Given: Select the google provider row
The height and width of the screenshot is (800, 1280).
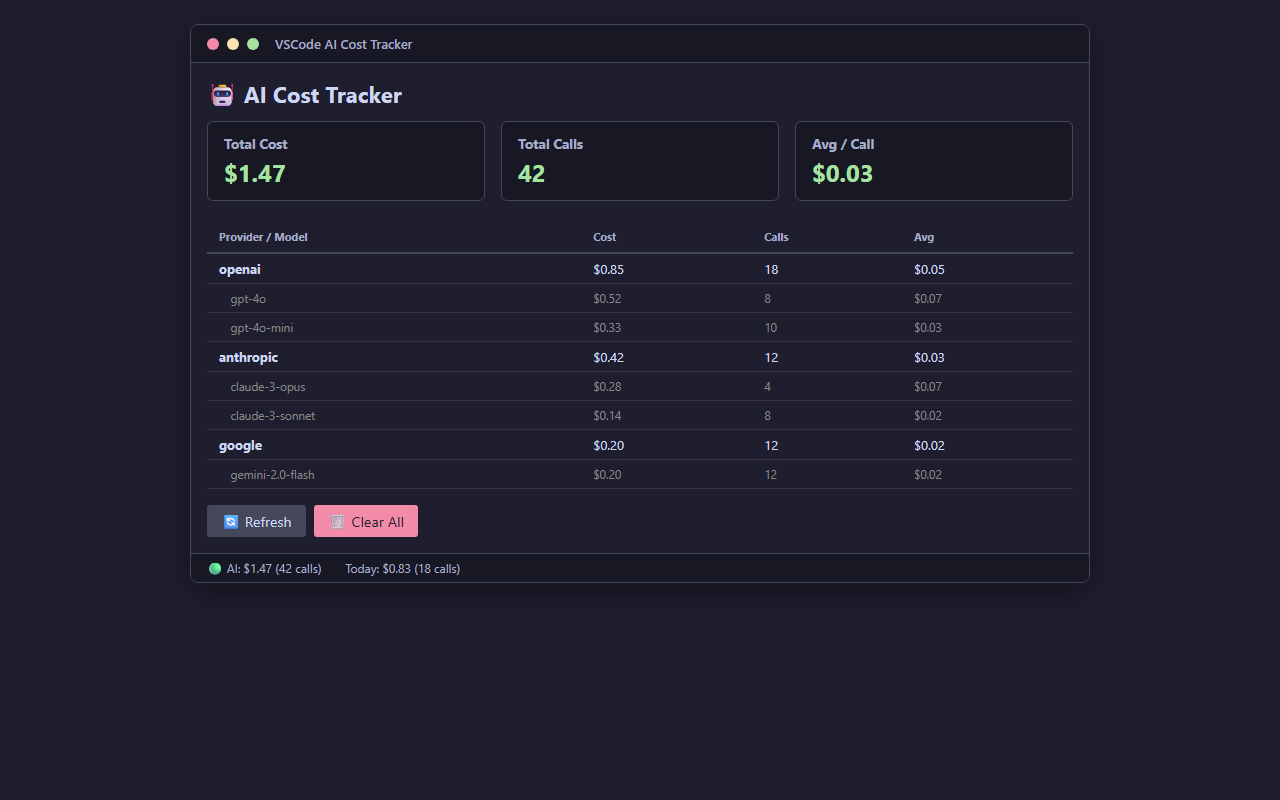Looking at the screenshot, I should click(640, 445).
